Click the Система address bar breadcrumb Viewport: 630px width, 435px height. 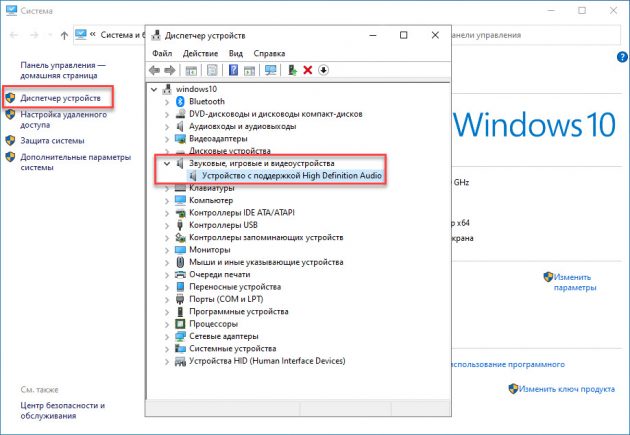click(x=121, y=35)
